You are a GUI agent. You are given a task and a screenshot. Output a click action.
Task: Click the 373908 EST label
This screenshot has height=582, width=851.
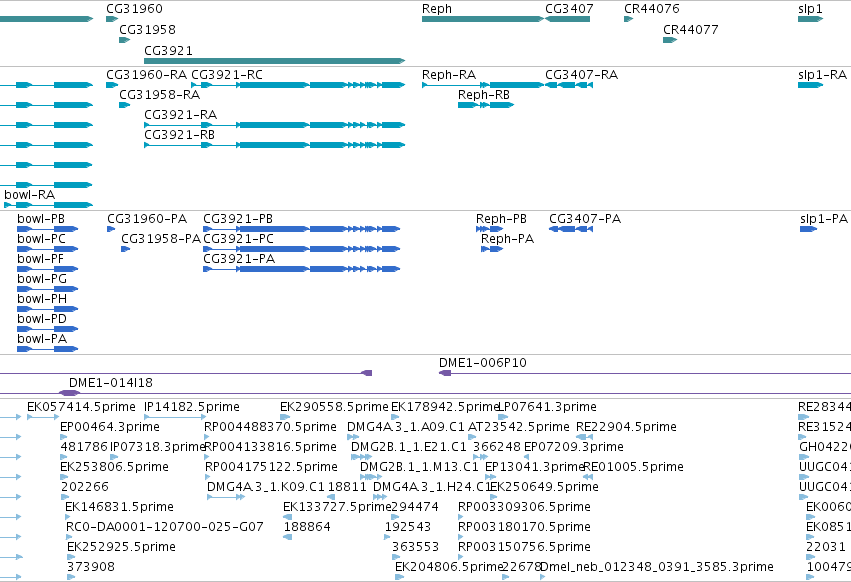pos(91,567)
